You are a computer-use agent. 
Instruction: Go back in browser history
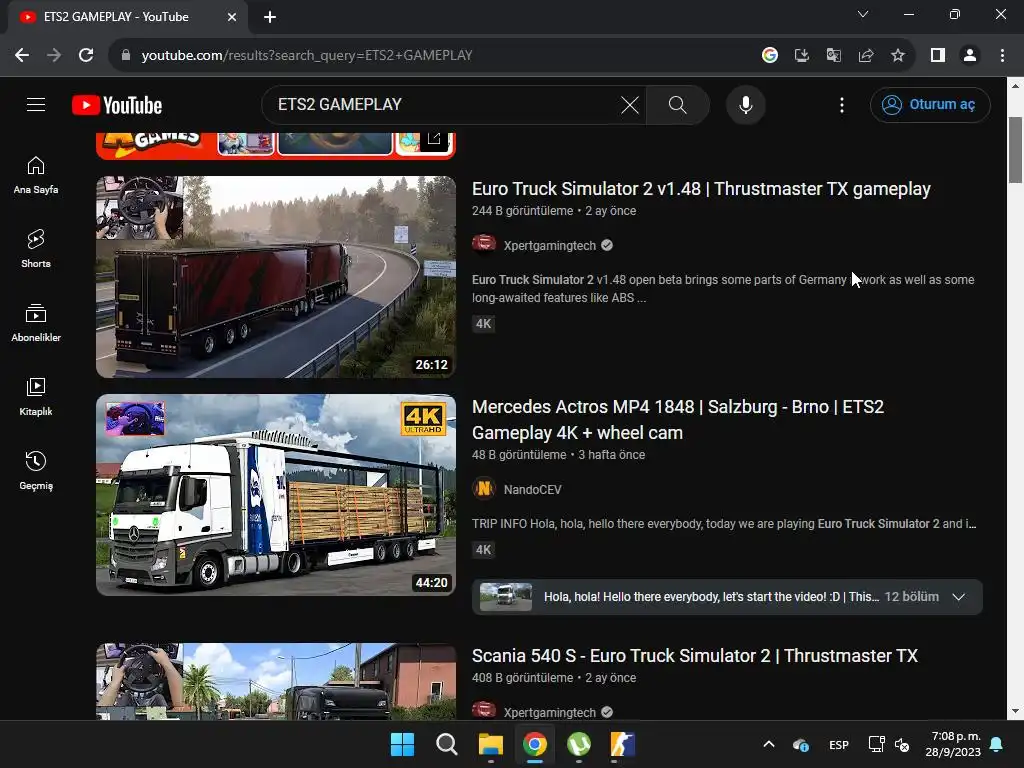click(x=22, y=56)
